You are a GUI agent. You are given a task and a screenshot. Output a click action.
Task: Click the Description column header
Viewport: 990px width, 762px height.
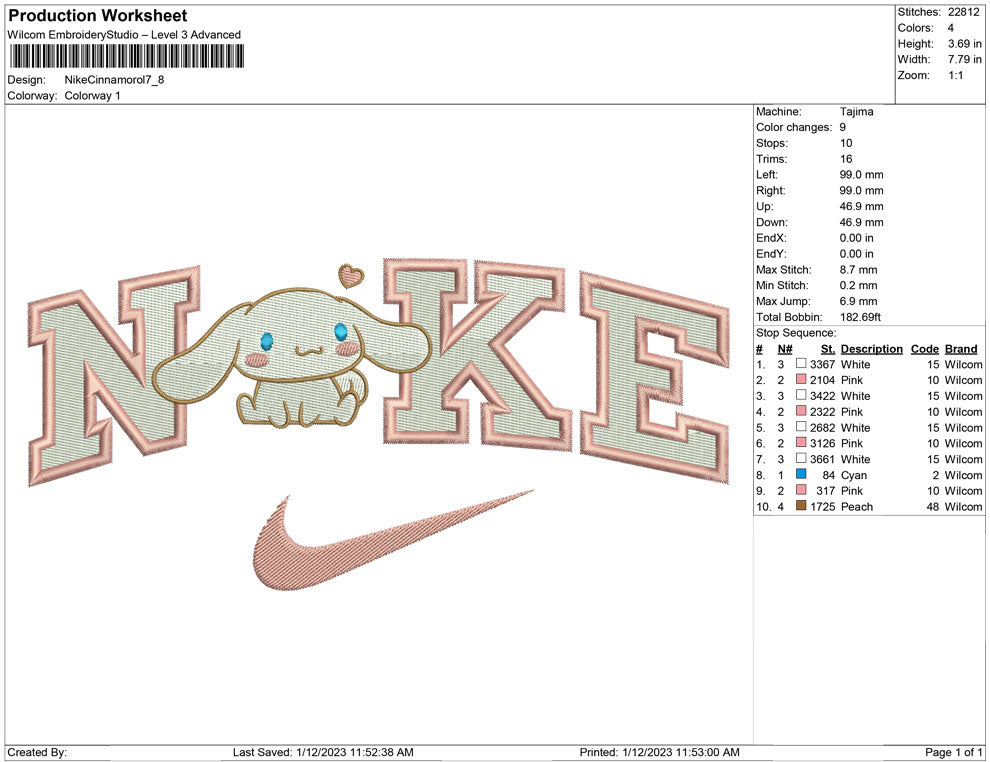click(871, 349)
